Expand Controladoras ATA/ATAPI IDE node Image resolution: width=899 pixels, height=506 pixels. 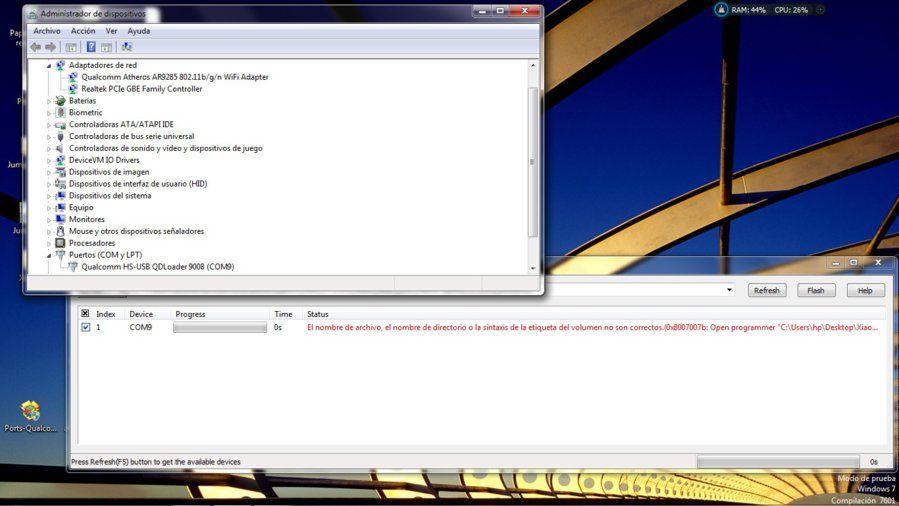(x=49, y=125)
